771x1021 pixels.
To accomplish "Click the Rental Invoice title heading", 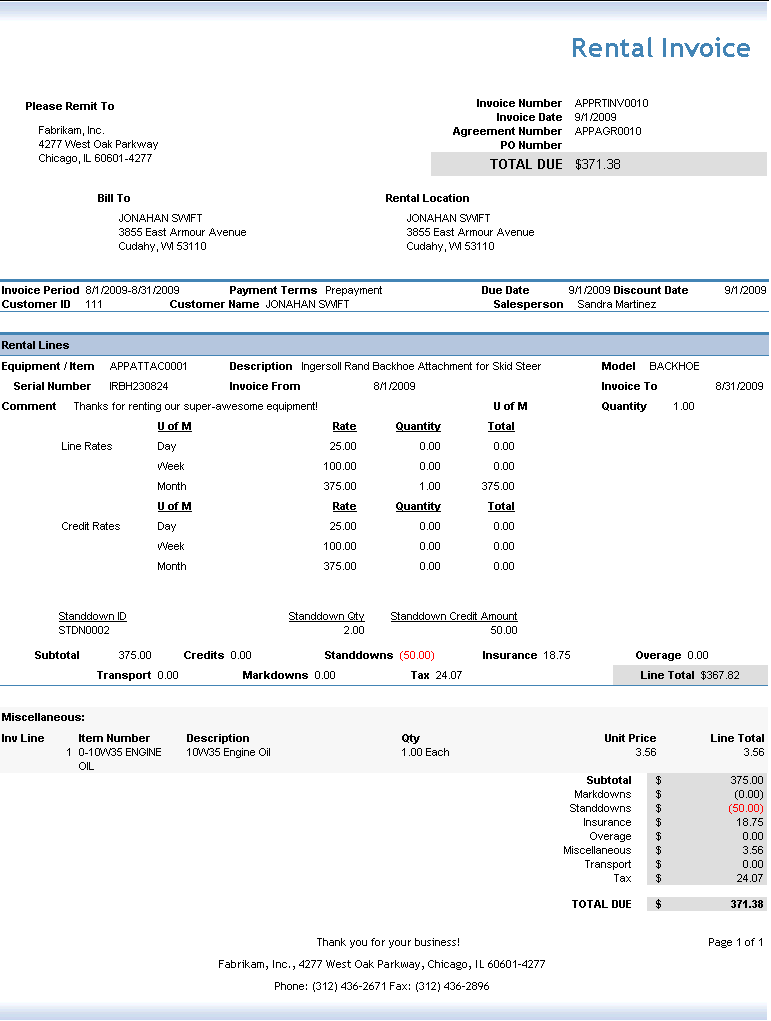I will [660, 48].
